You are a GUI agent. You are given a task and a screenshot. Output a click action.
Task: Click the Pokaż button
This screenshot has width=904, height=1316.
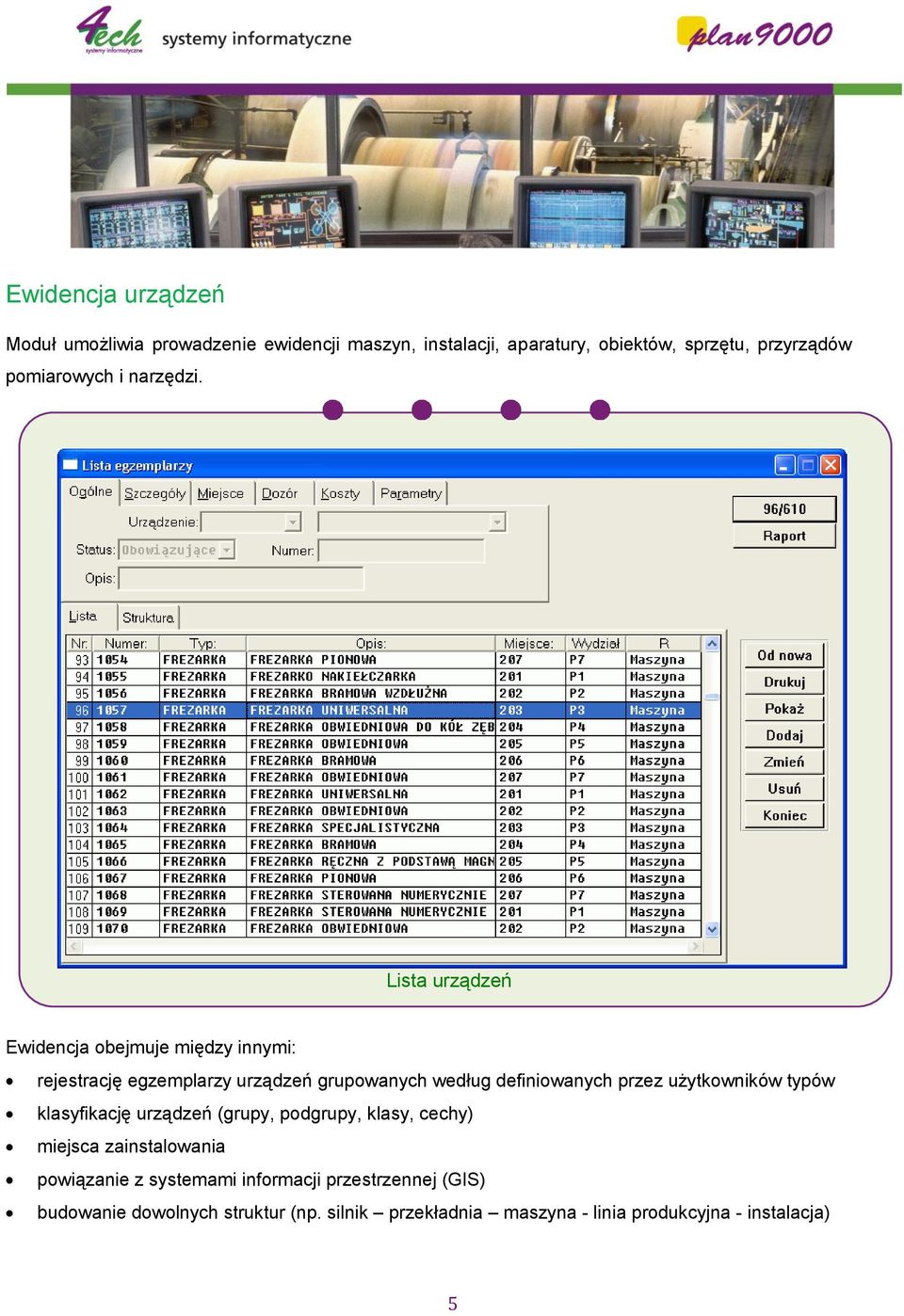pos(784,709)
